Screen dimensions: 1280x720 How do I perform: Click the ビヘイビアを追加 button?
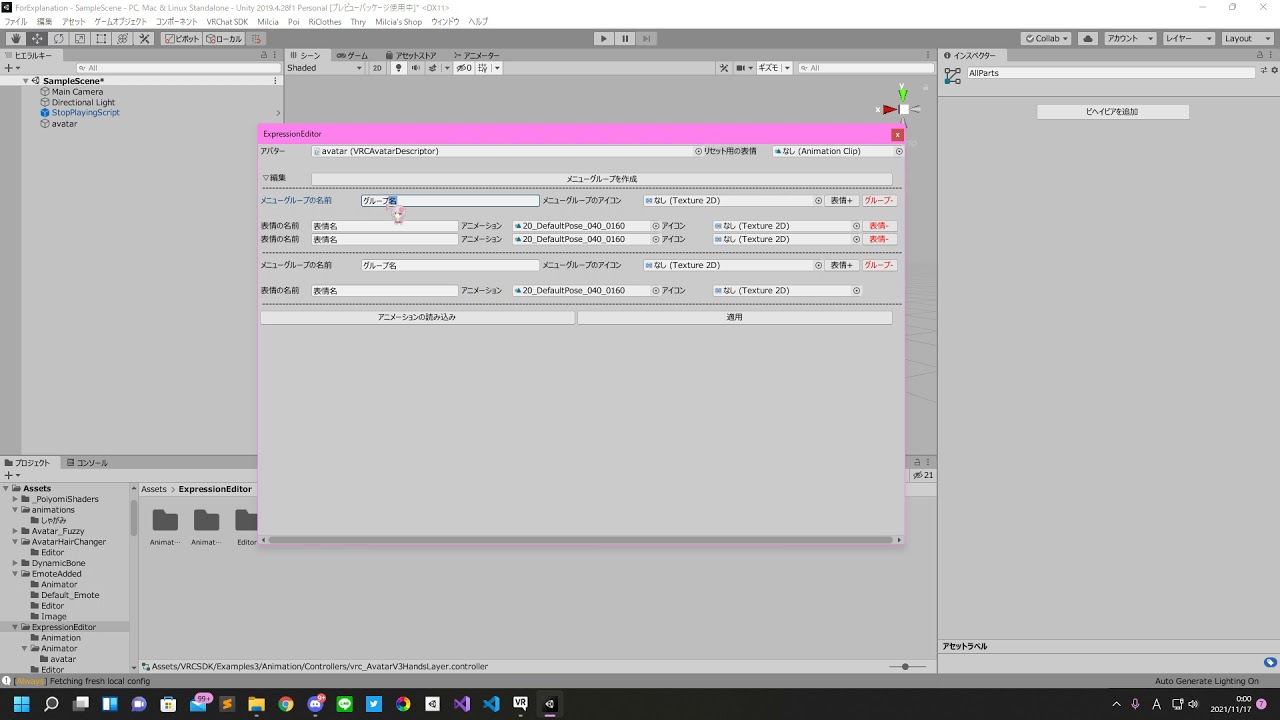[x=1112, y=112]
